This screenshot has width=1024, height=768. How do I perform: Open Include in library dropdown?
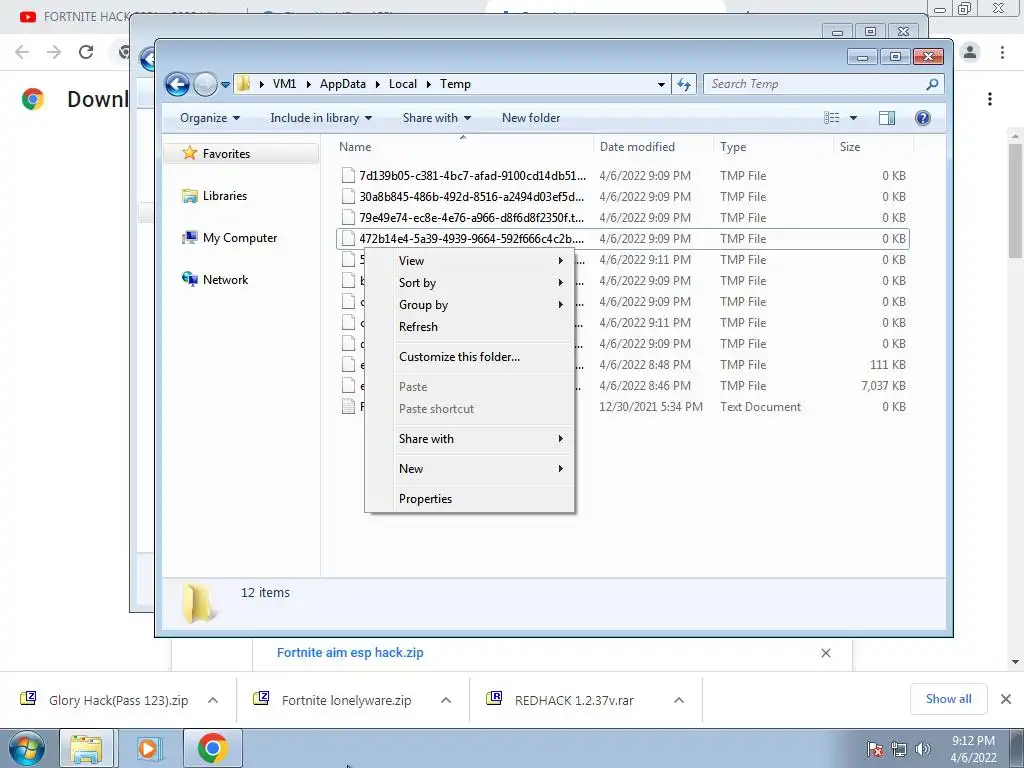(x=321, y=118)
